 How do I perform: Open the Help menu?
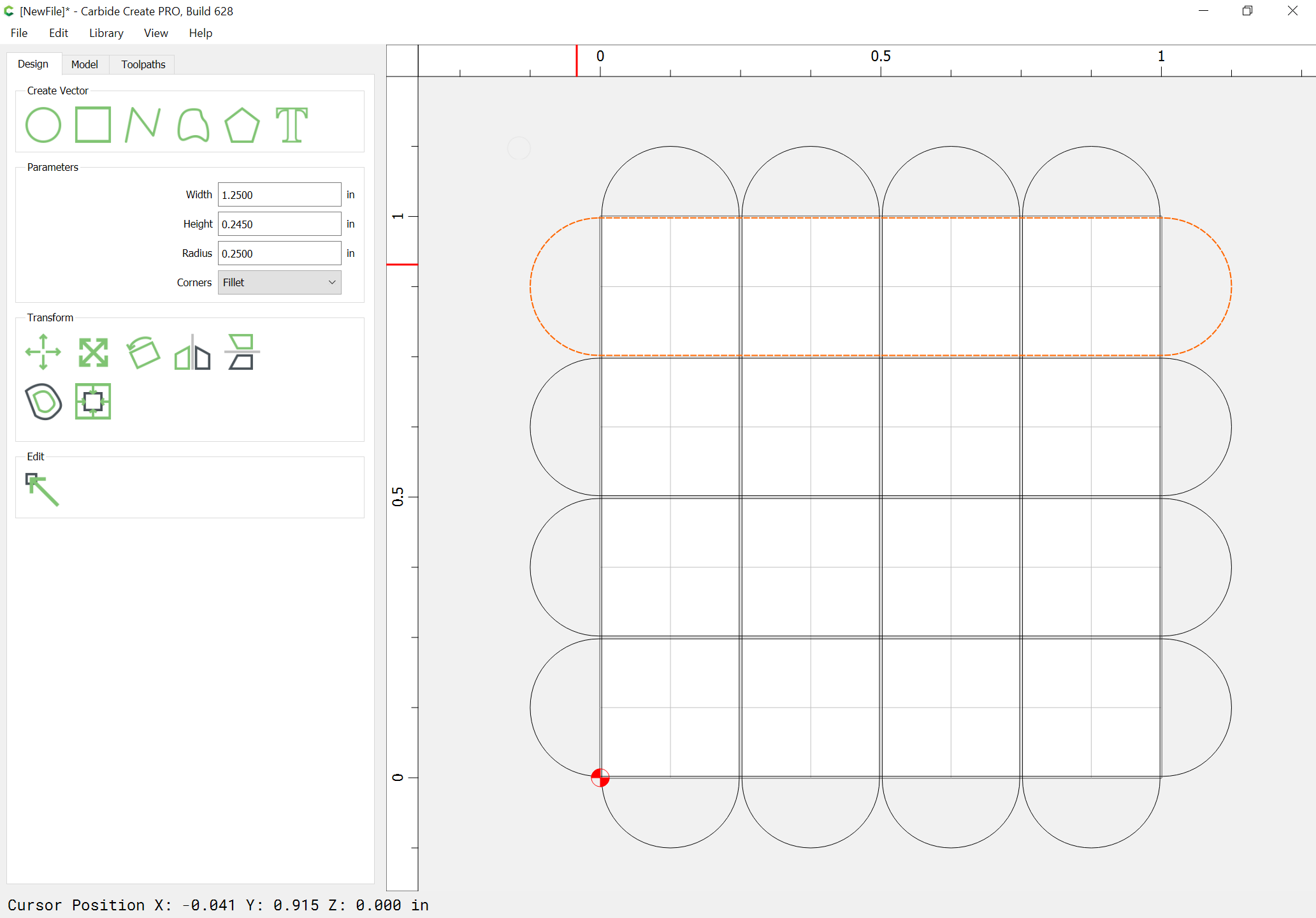click(x=201, y=33)
